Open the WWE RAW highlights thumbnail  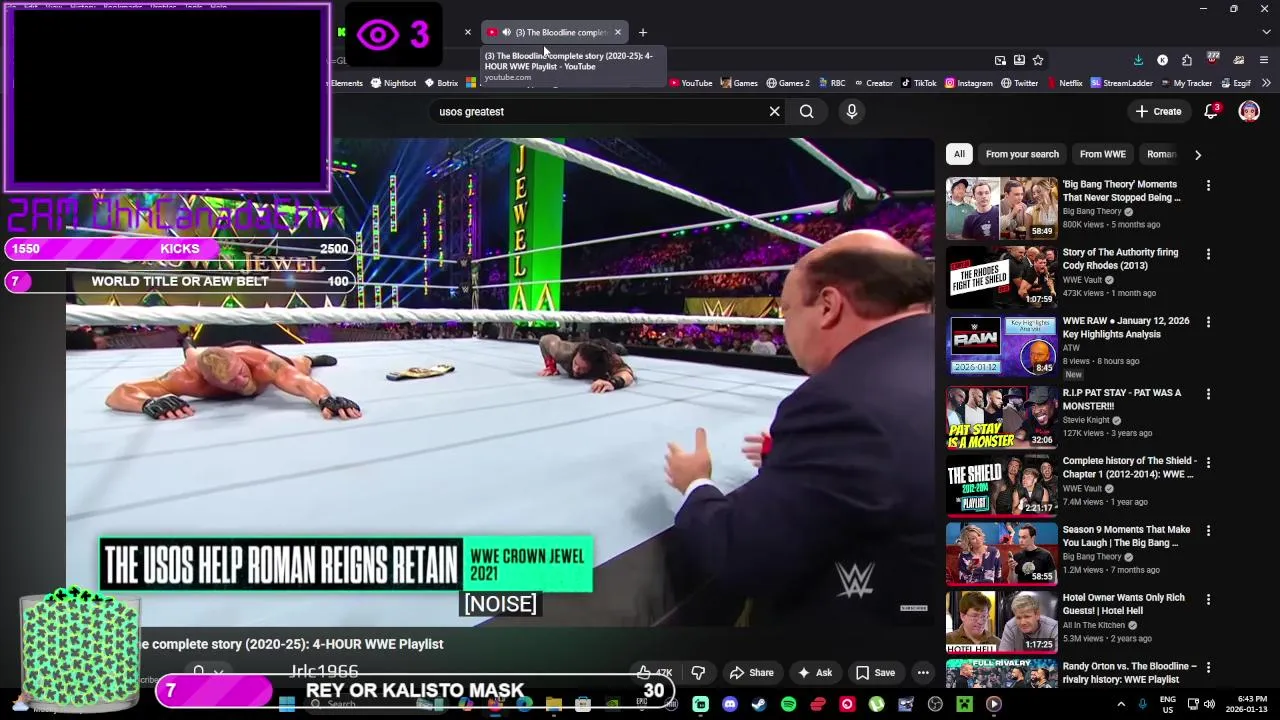click(x=1001, y=345)
